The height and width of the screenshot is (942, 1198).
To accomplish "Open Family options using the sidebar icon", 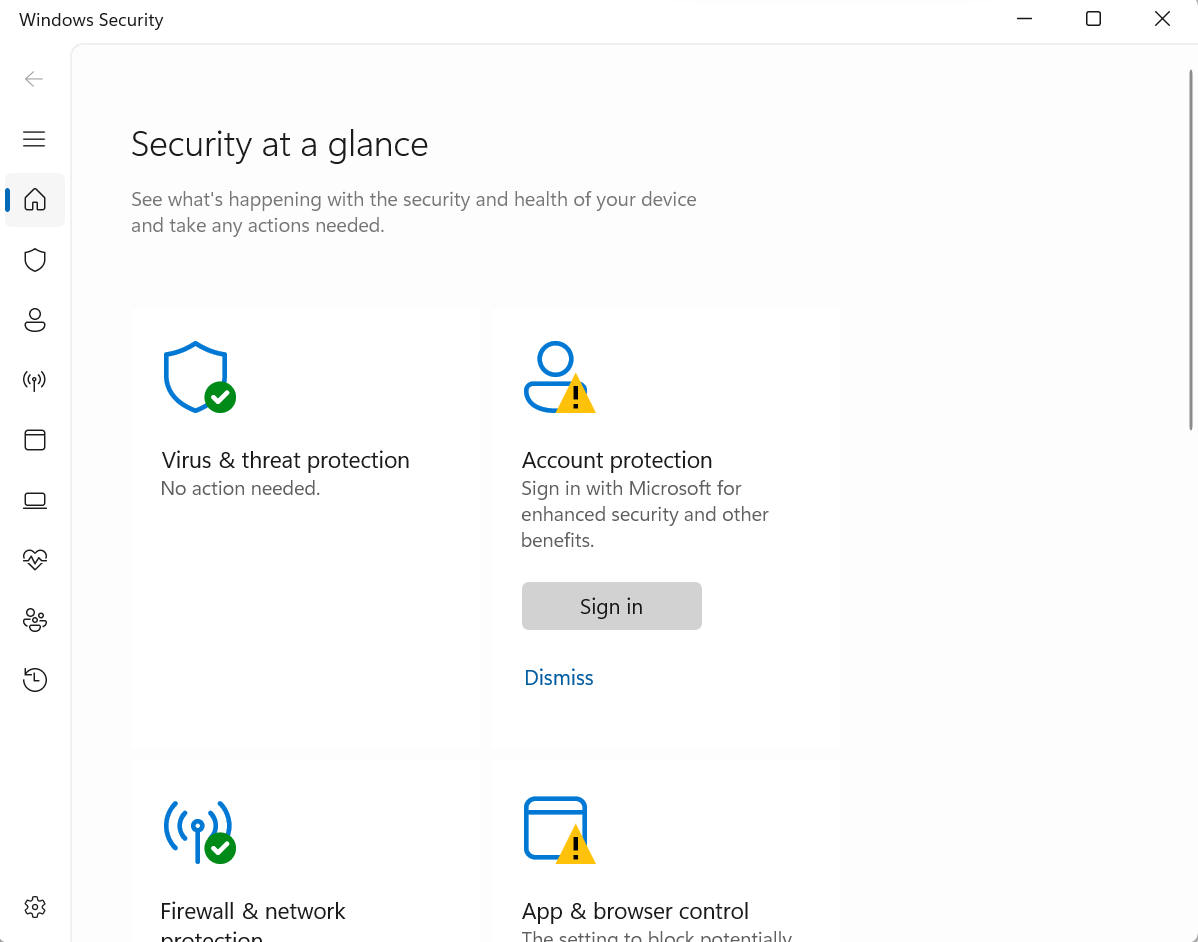I will click(x=34, y=620).
